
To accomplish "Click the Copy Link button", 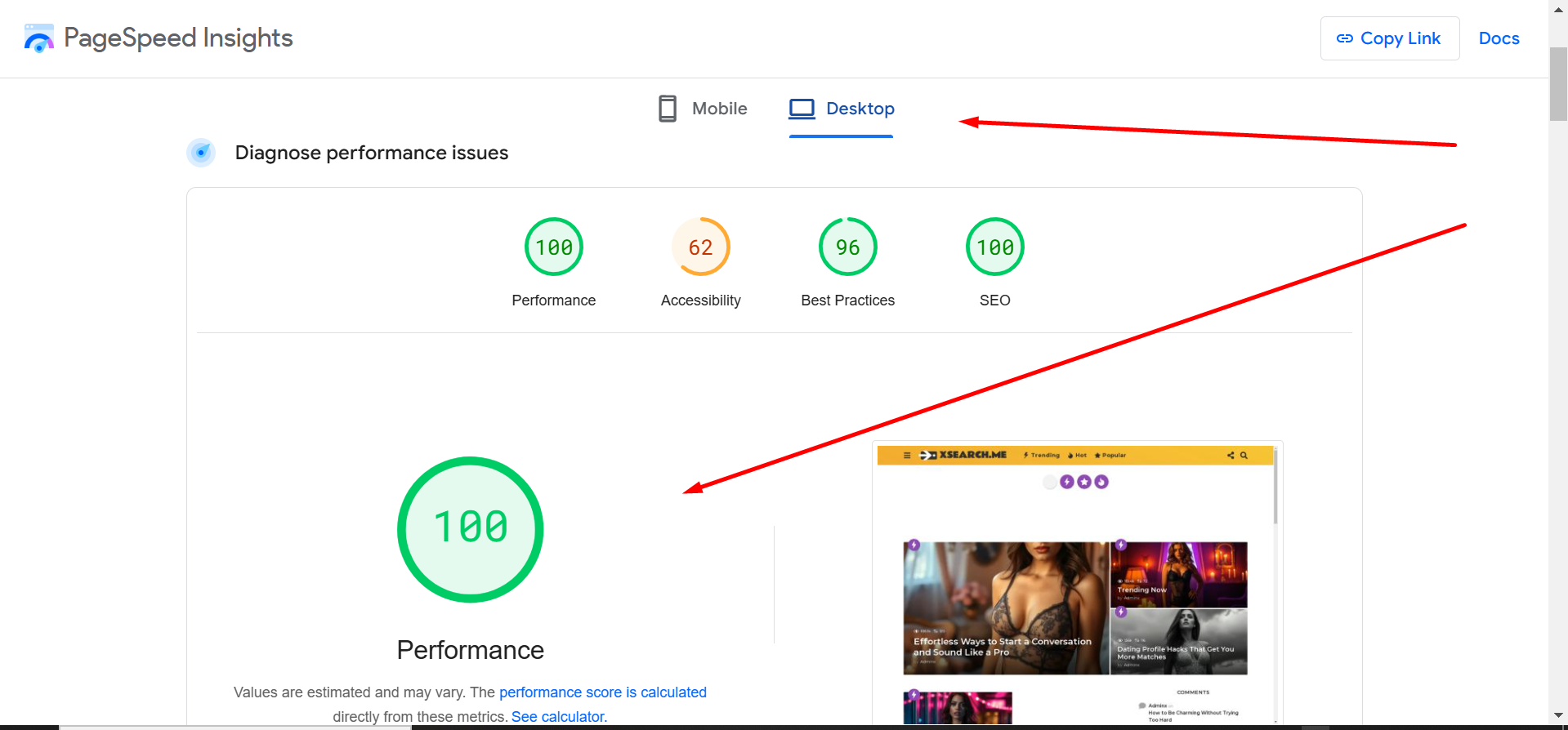I will [1389, 38].
